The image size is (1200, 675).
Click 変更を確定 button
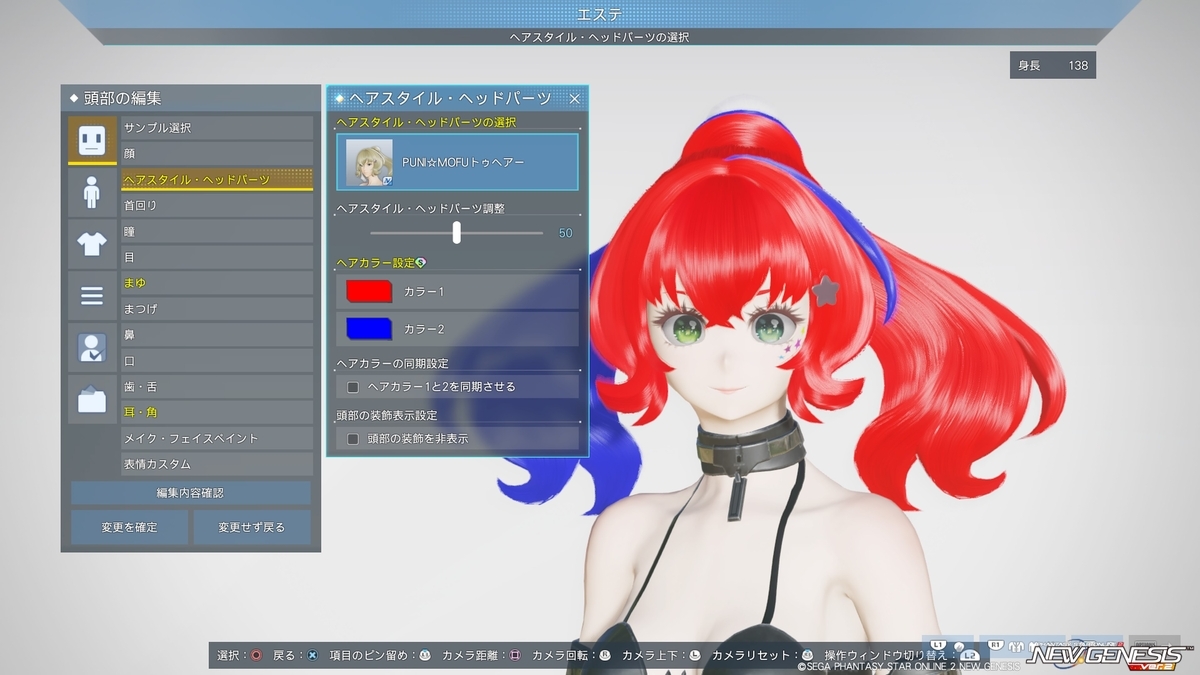129,527
